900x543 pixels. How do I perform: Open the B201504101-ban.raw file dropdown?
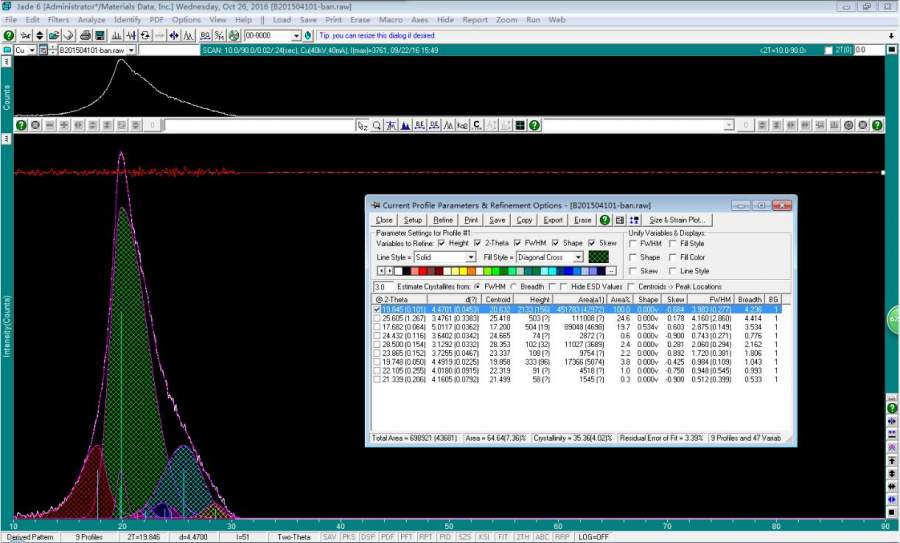coord(131,51)
